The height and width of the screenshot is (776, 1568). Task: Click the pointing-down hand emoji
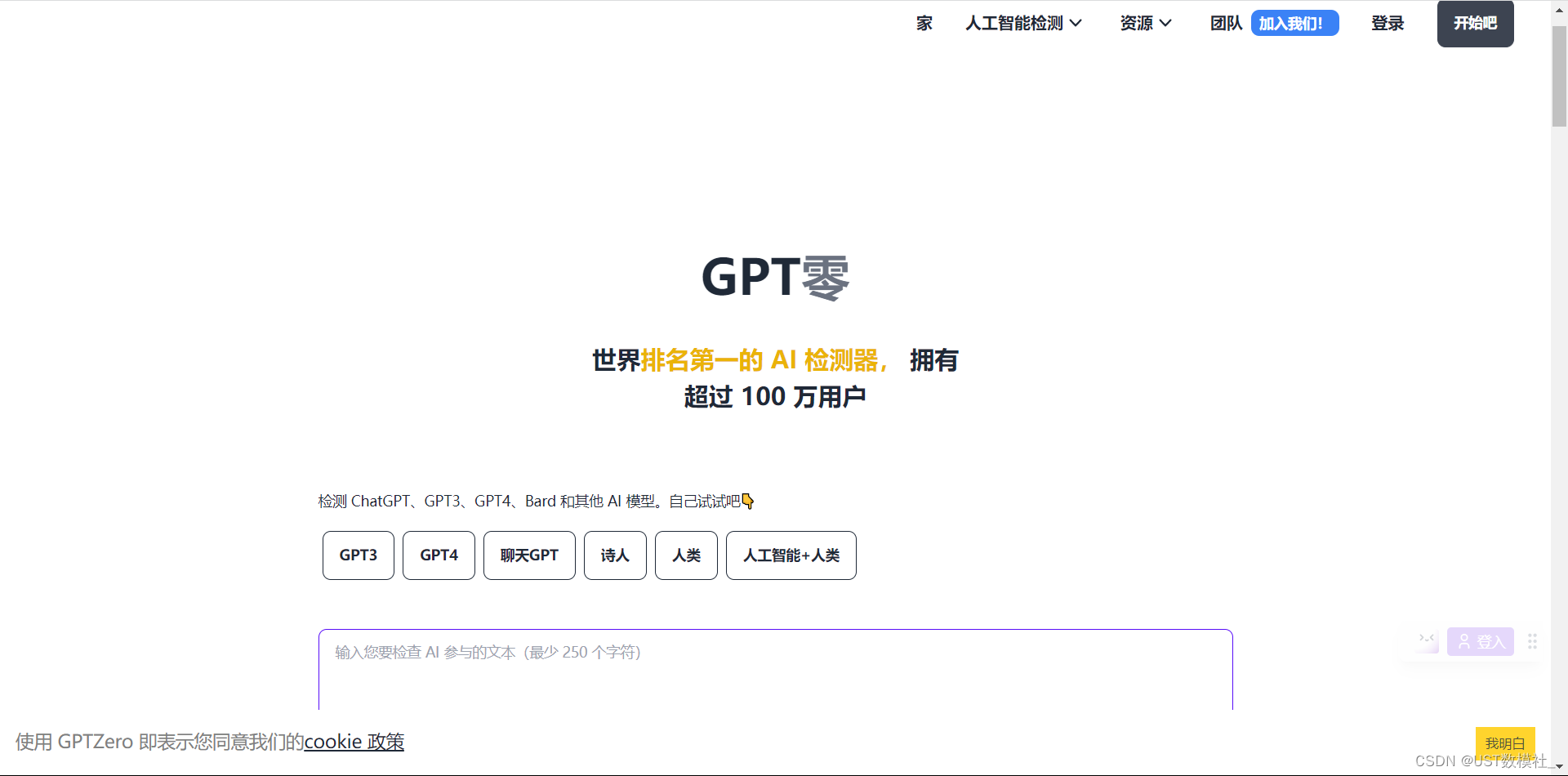[x=747, y=502]
